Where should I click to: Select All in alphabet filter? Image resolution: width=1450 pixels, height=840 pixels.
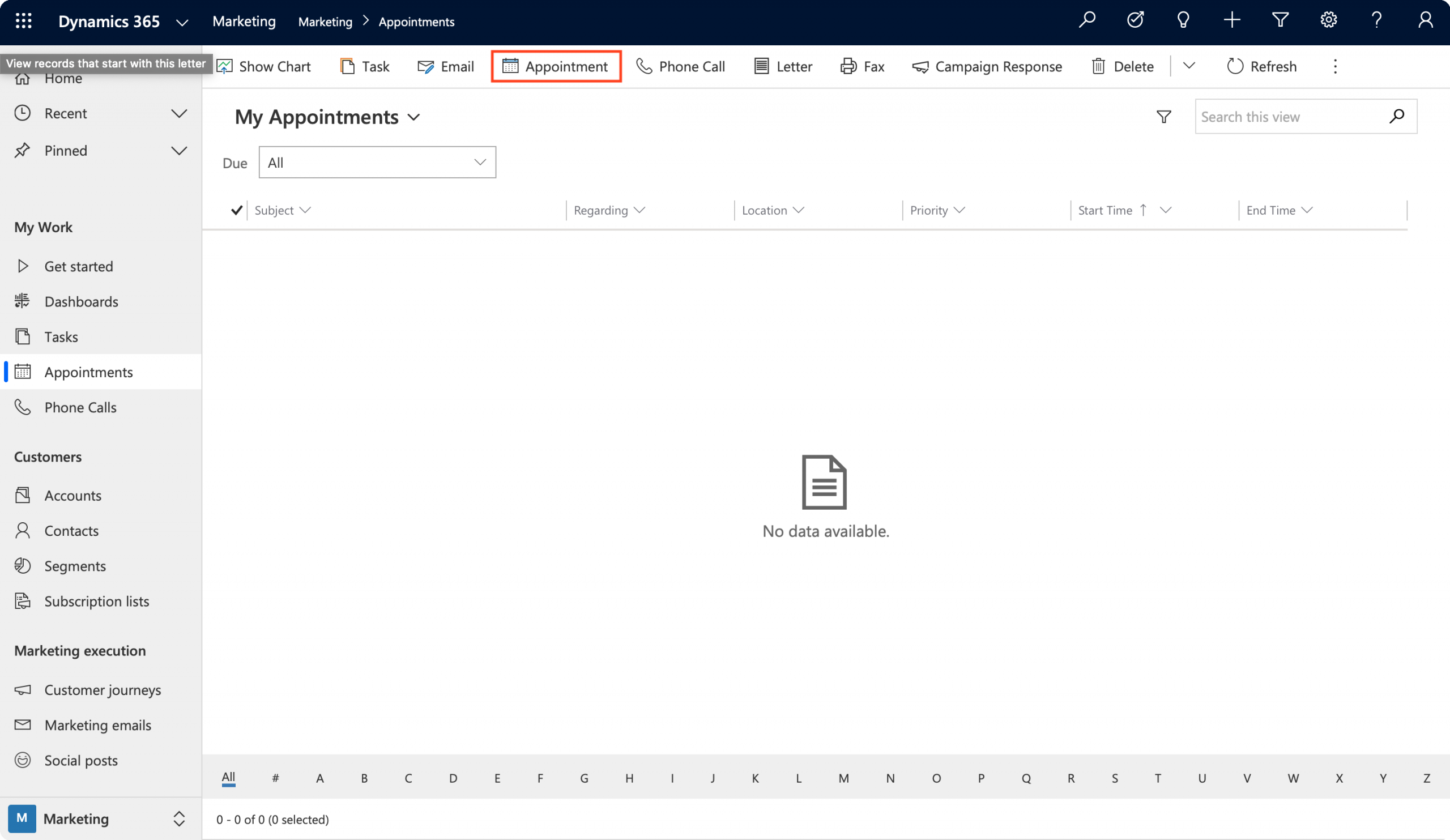click(x=228, y=778)
